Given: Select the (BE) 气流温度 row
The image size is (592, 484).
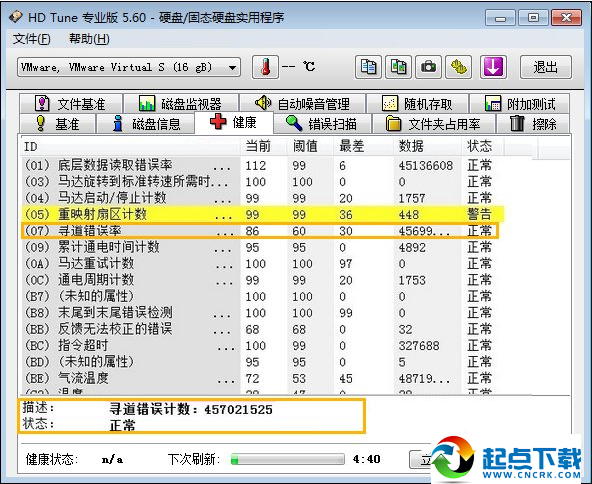Looking at the screenshot, I should point(262,378).
